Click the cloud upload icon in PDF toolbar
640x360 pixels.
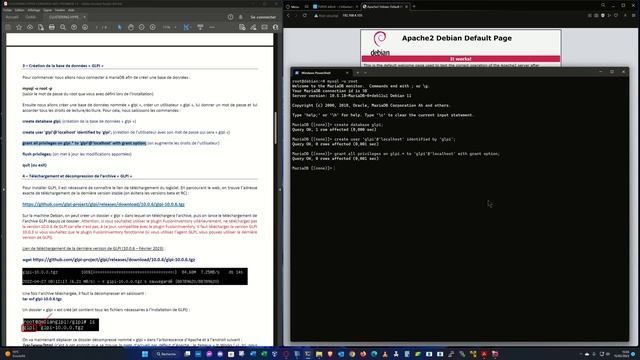click(x=30, y=27)
